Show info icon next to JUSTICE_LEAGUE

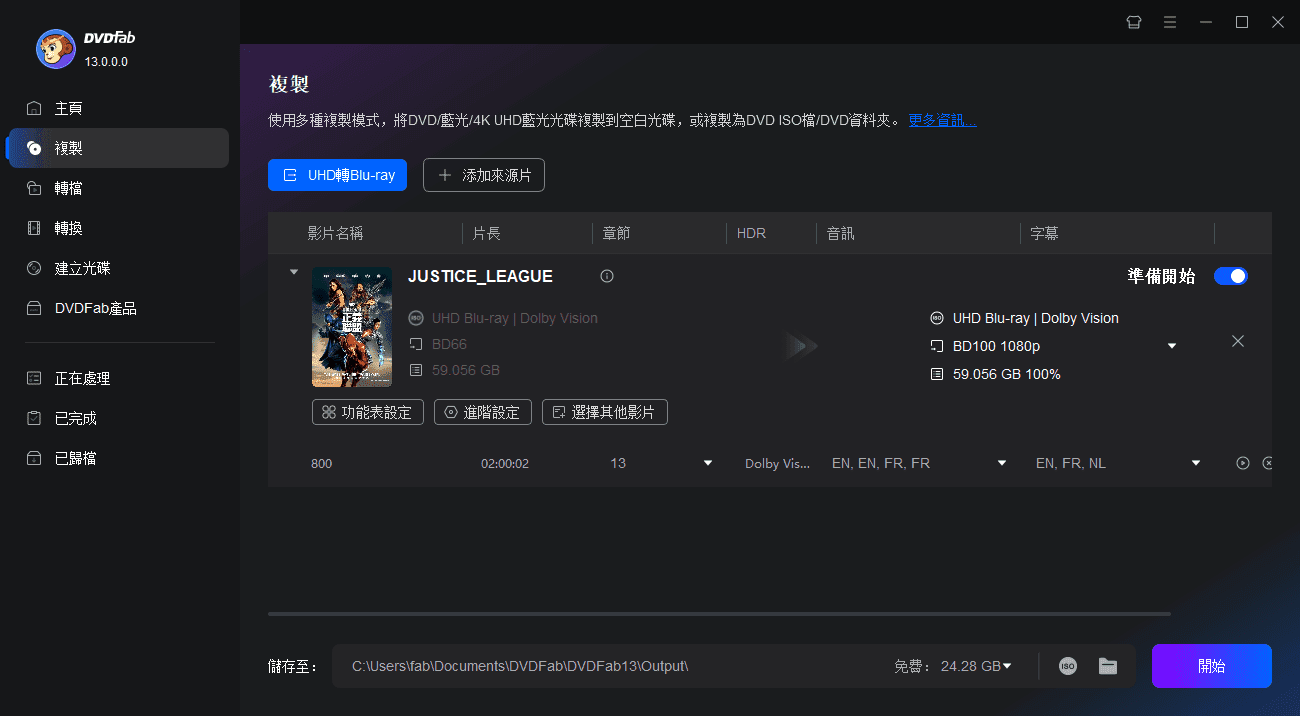606,276
